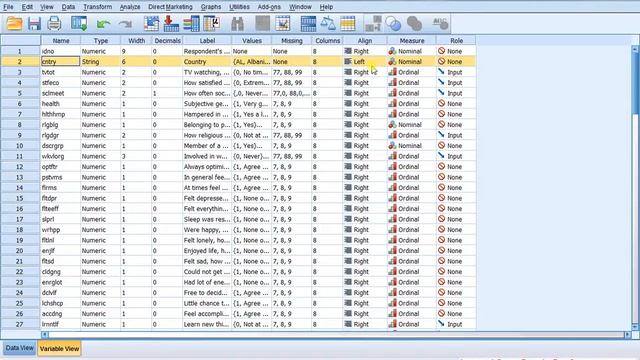The image size is (640, 360).
Task: Click 'Belonging to p...' label cell
Action: tap(207, 124)
